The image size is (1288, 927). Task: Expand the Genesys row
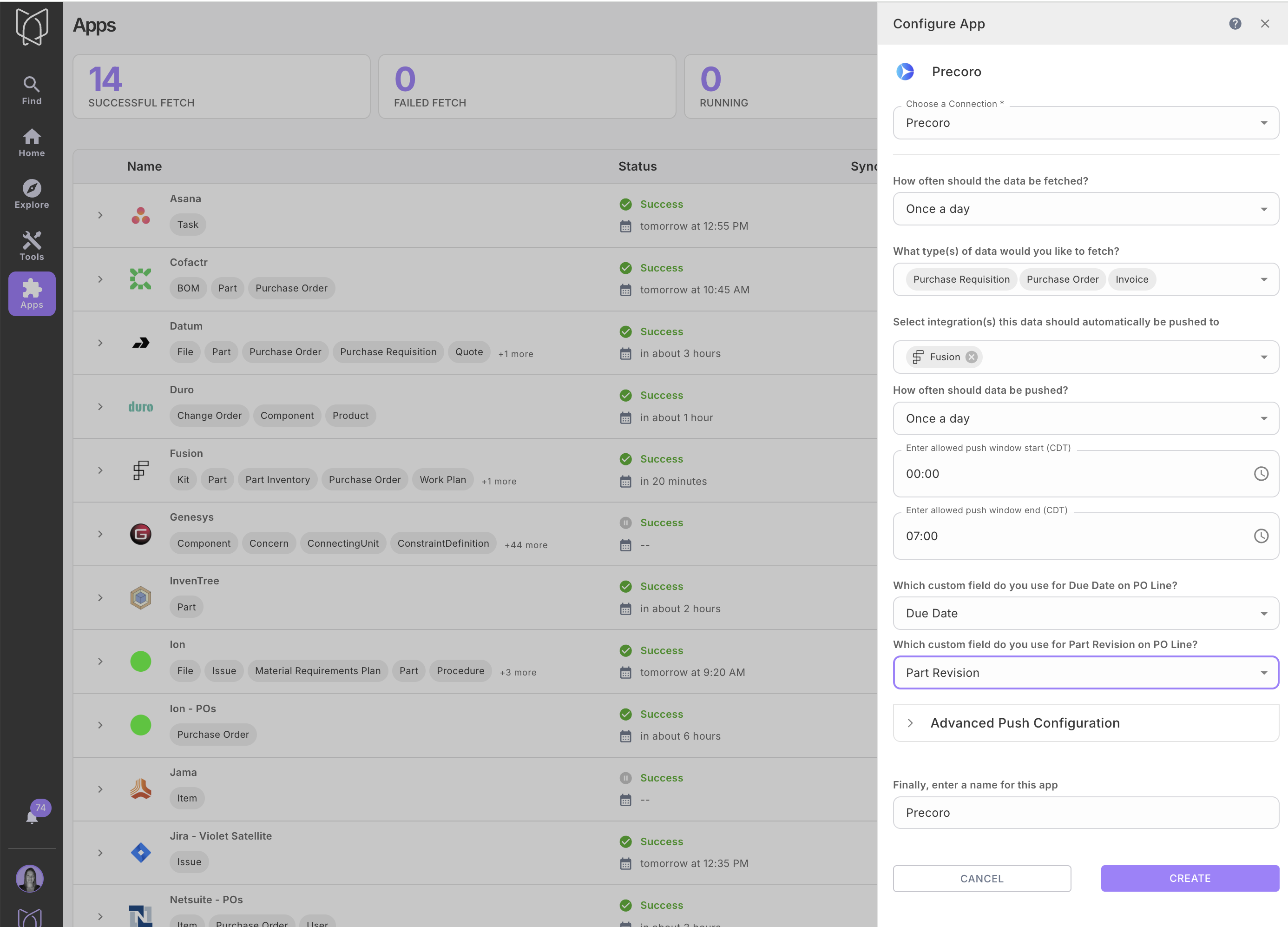100,534
